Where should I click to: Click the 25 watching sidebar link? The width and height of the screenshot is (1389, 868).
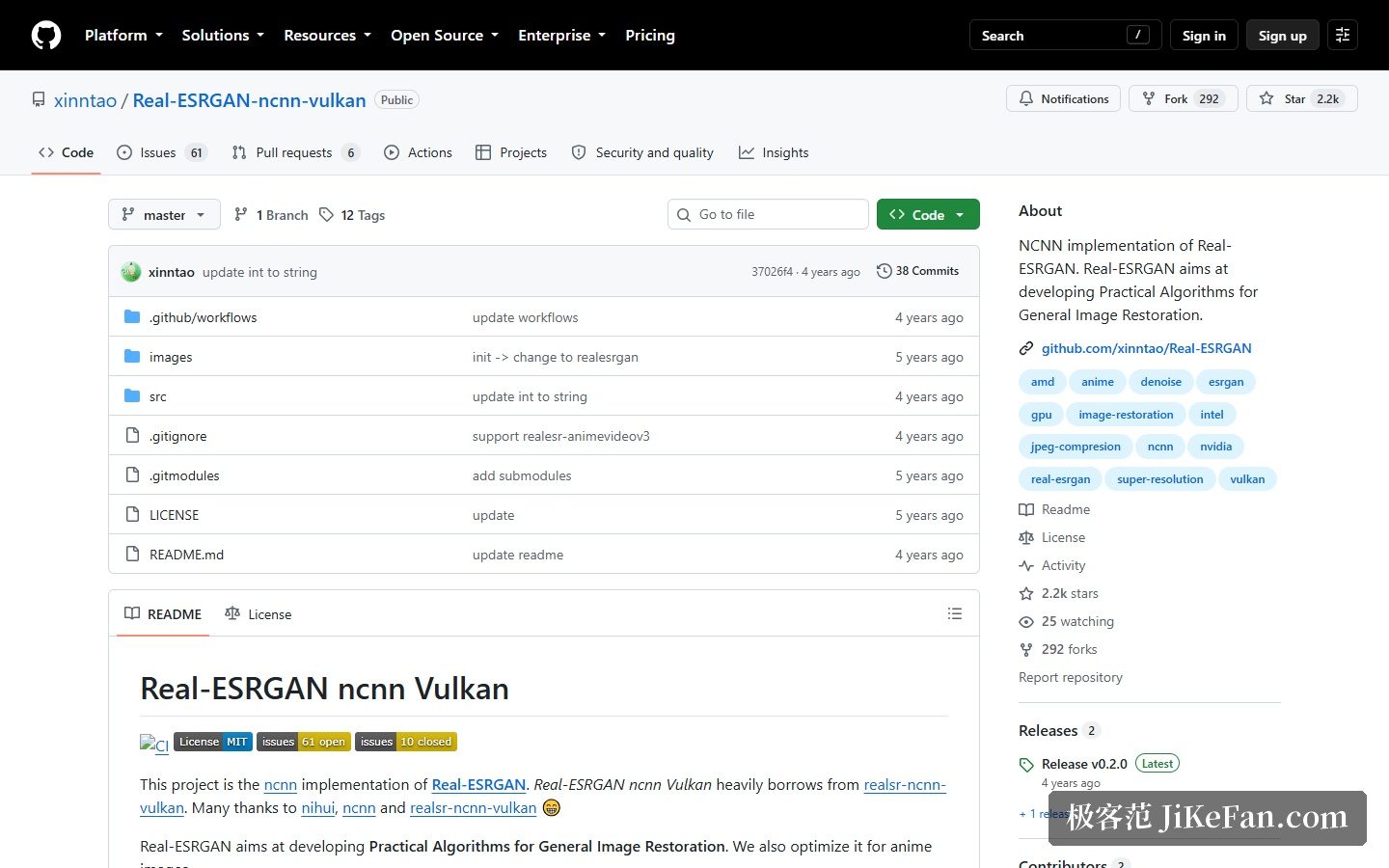[1066, 622]
